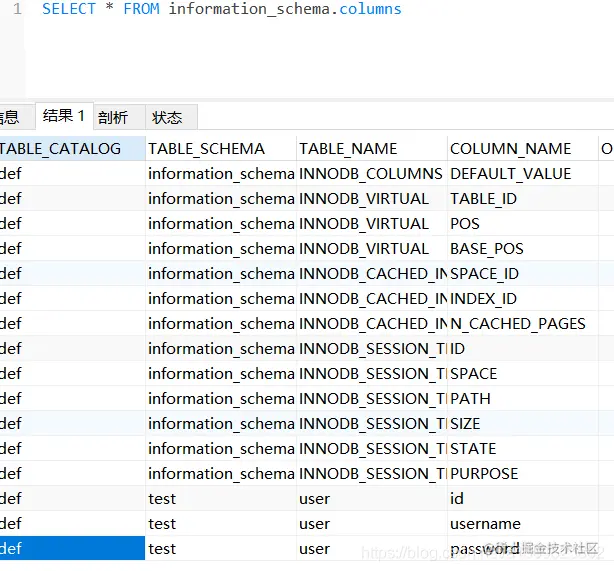Click the information_schema cell in DEFAULT_VALUE row

pyautogui.click(x=221, y=173)
